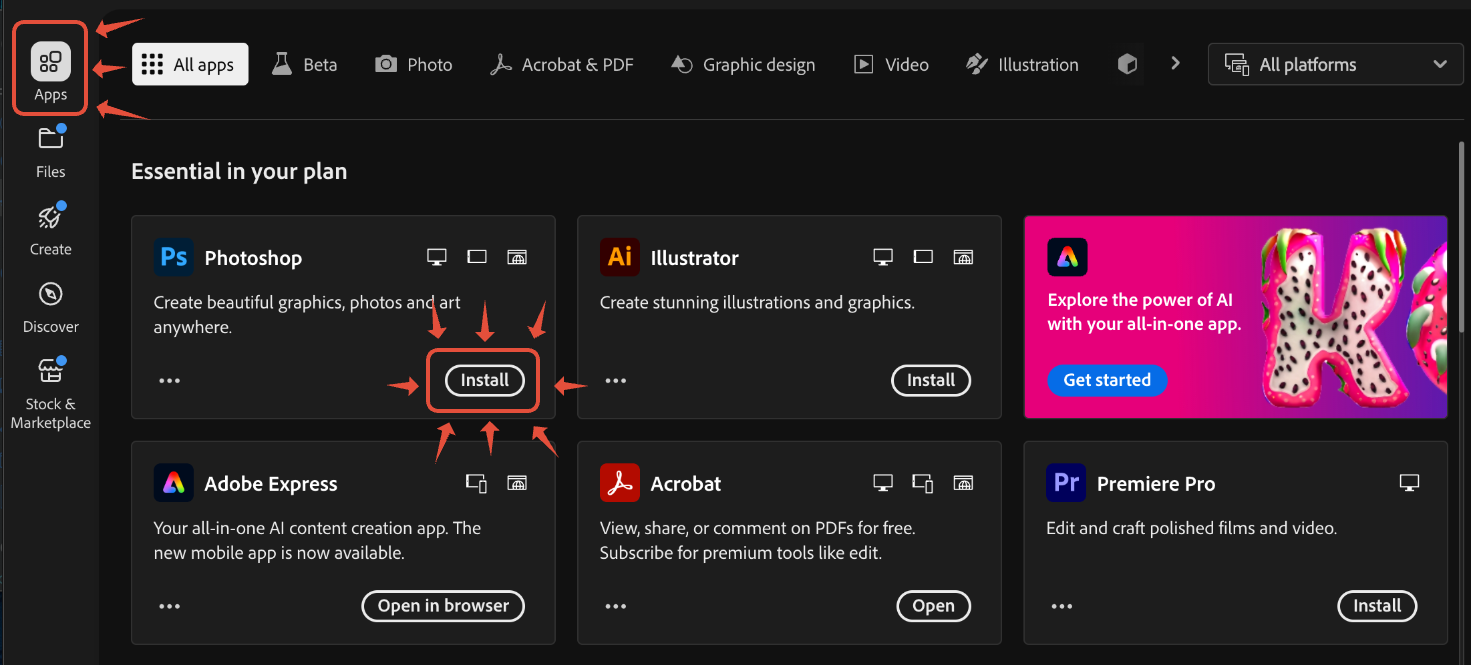This screenshot has height=665, width=1471.
Task: Open the Apps section in sidebar
Action: [50, 72]
